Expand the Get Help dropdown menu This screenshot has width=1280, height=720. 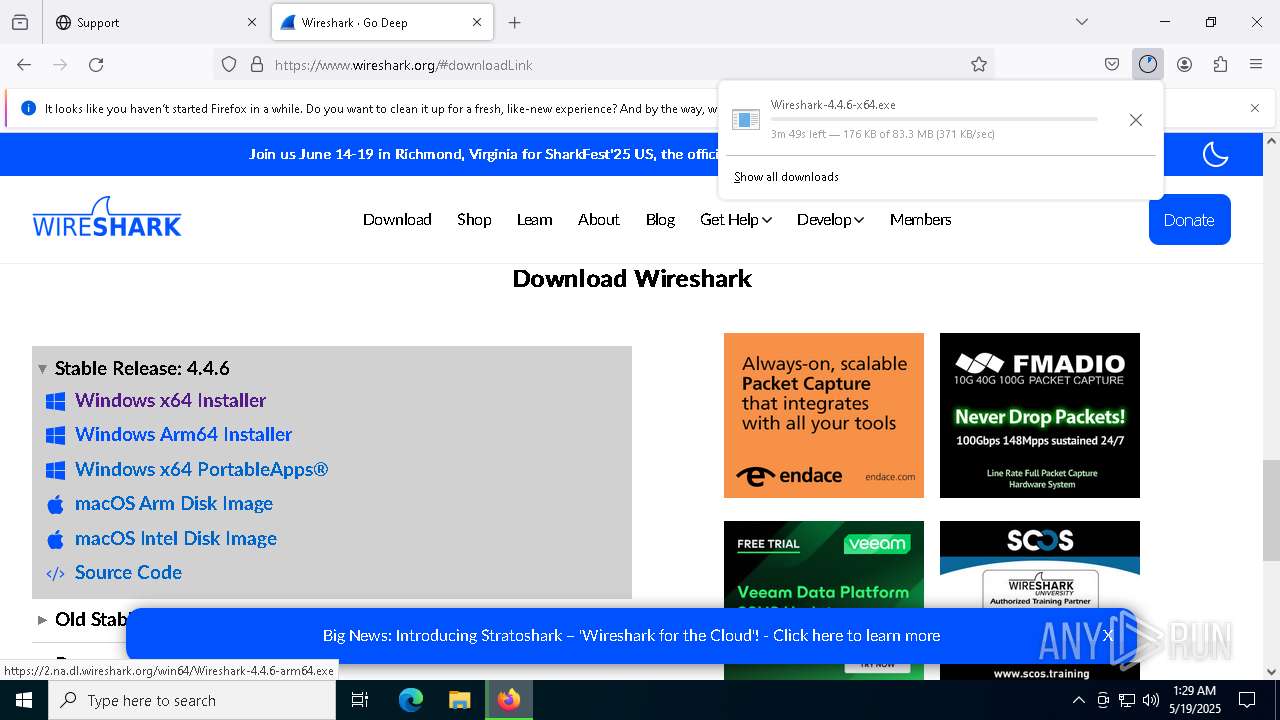tap(736, 219)
